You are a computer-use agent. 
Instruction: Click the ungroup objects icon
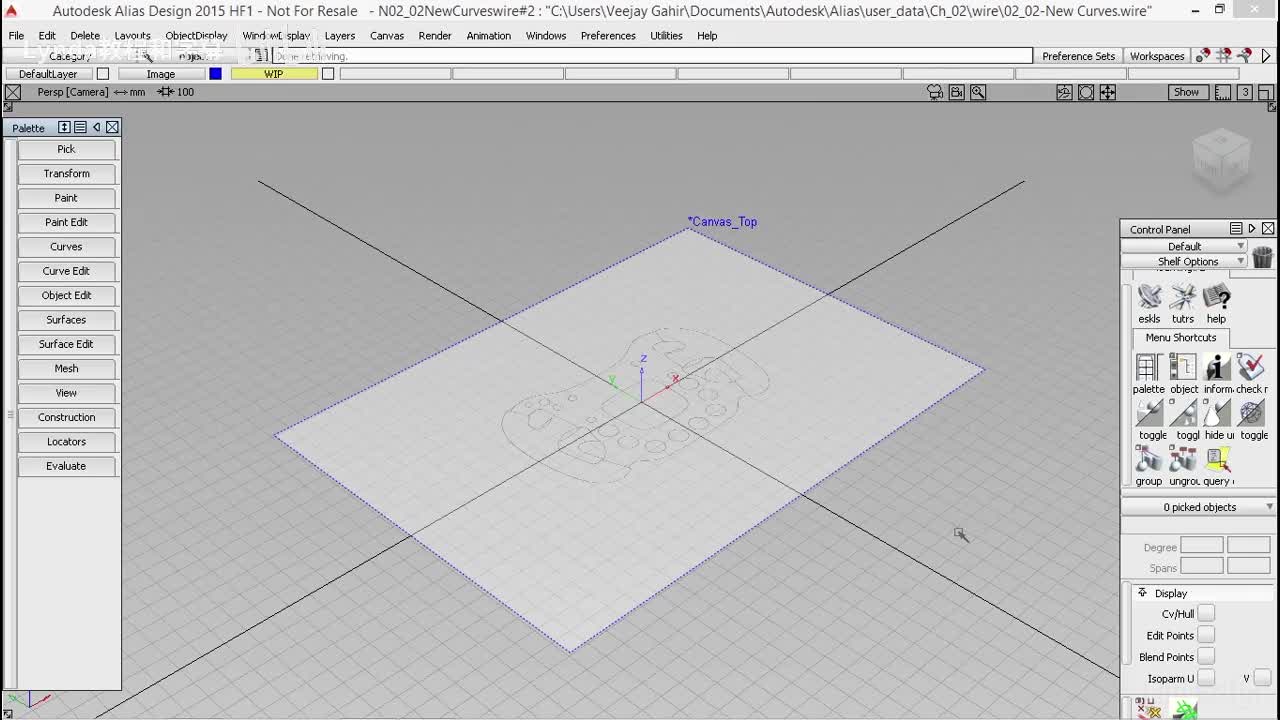click(x=1183, y=459)
